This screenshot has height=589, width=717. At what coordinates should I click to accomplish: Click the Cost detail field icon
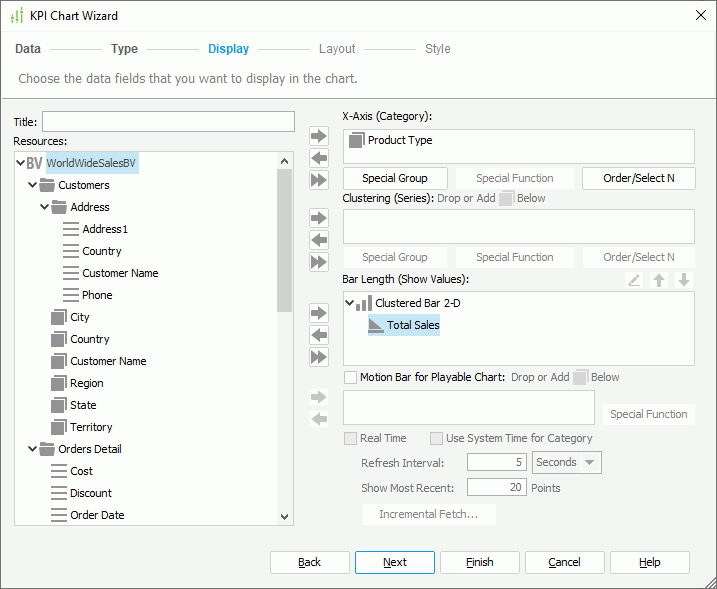pos(59,471)
